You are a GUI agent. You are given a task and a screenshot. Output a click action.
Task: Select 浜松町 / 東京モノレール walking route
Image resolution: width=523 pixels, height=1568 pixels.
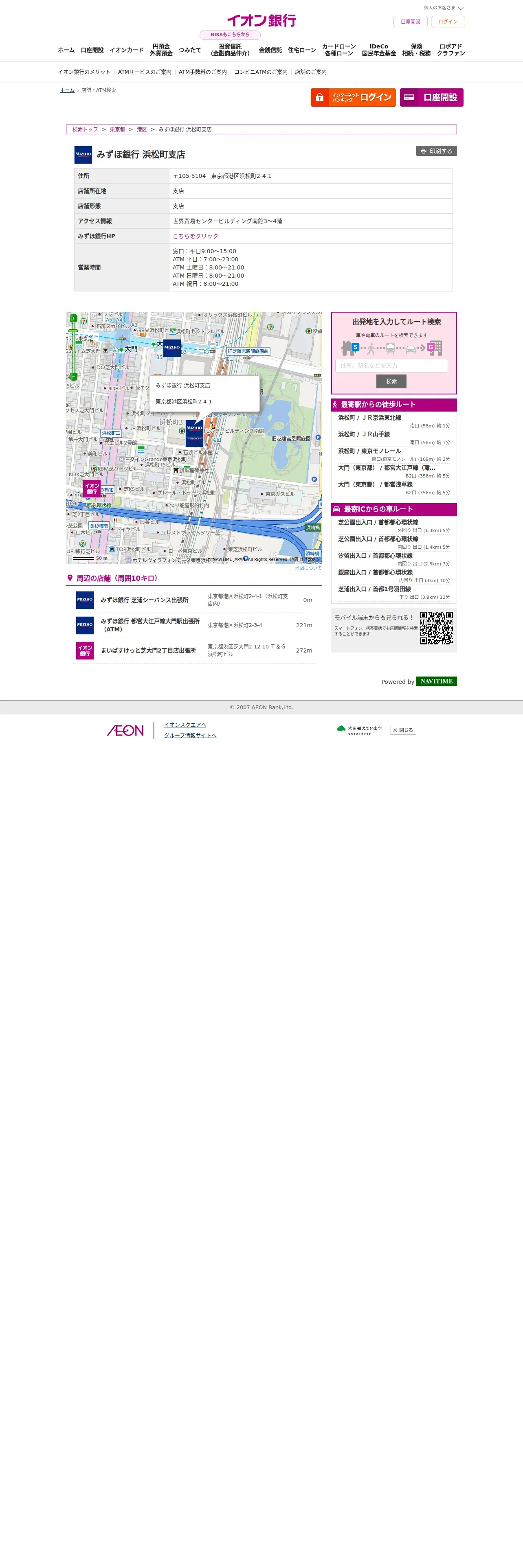[394, 455]
